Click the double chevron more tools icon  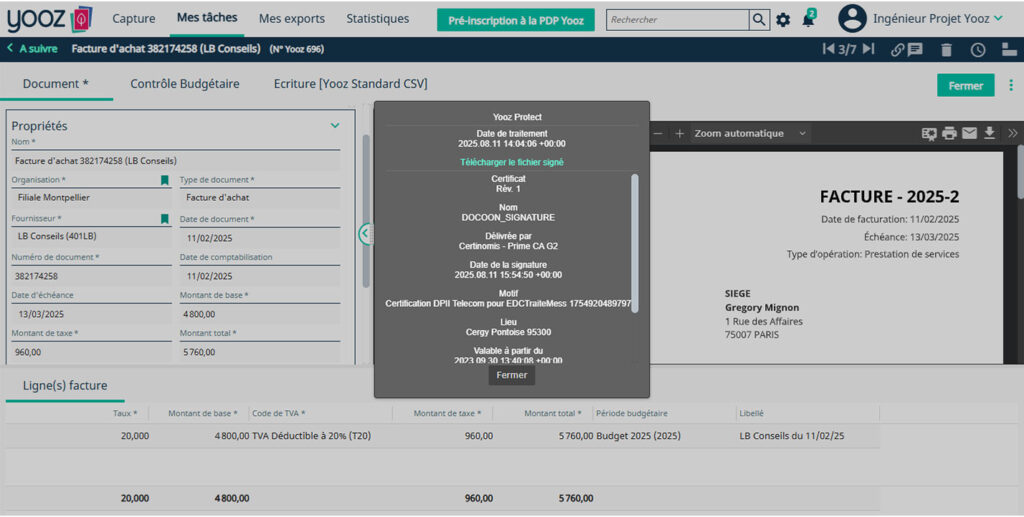1012,133
